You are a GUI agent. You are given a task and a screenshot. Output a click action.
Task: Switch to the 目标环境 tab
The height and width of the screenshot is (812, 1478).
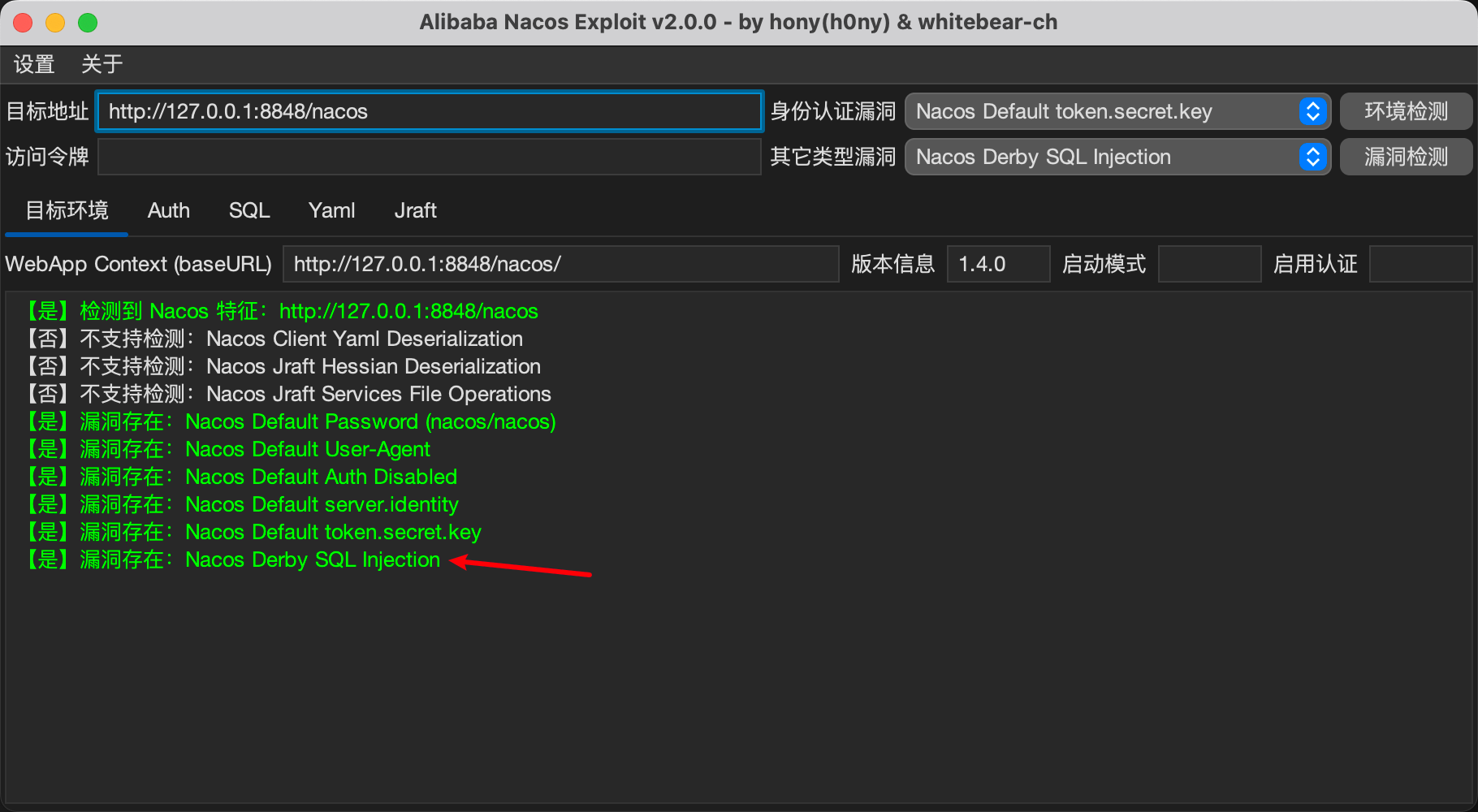point(67,211)
